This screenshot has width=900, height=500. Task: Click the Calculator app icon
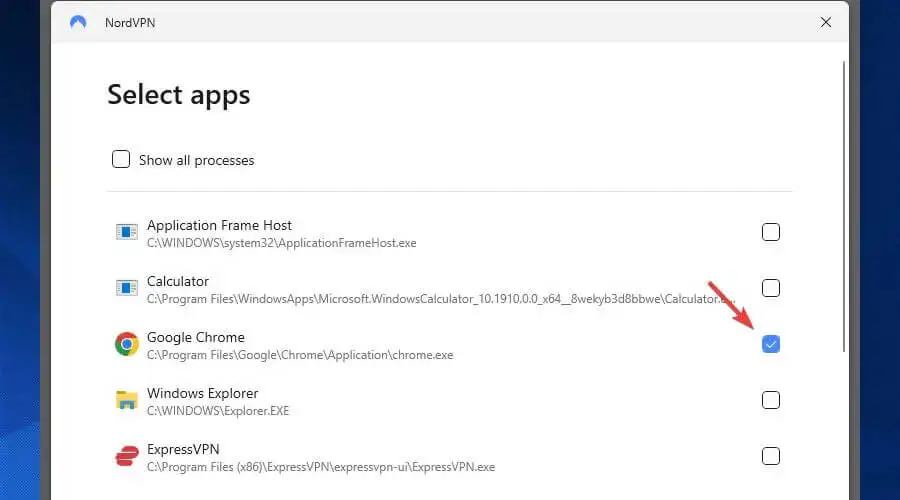[x=125, y=288]
